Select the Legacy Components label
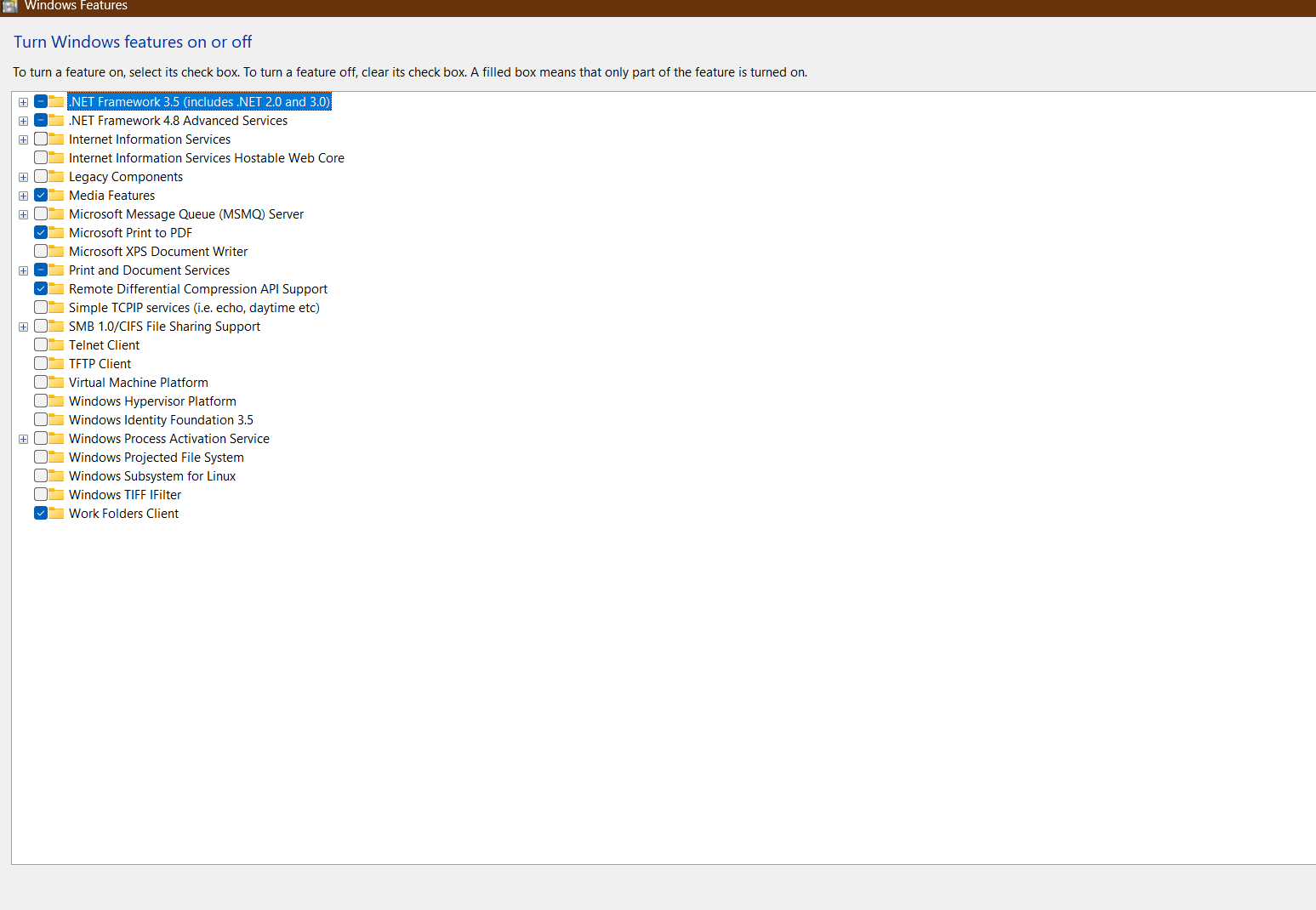Image resolution: width=1316 pixels, height=910 pixels. tap(126, 177)
